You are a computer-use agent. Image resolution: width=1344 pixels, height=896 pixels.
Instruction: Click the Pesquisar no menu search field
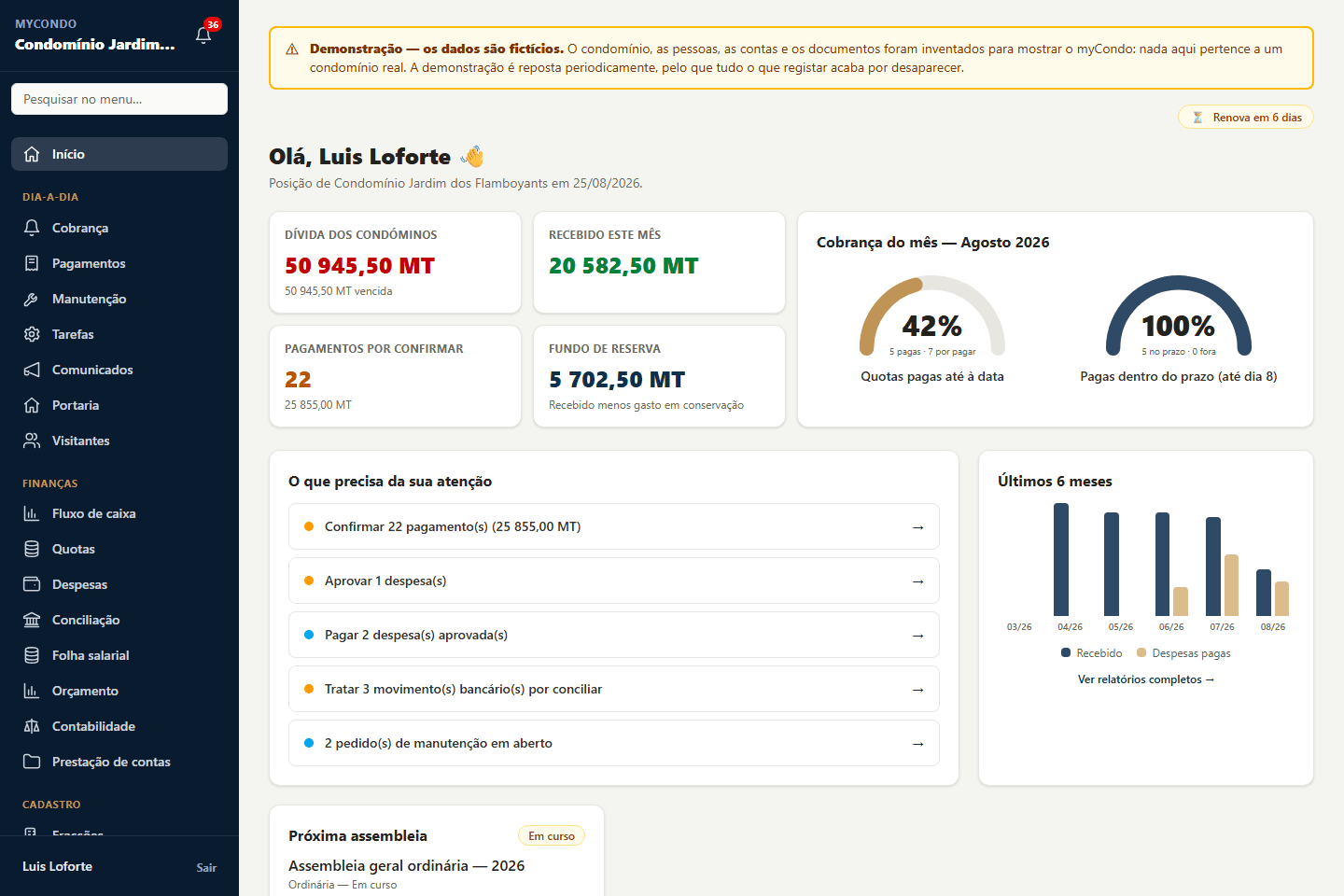click(x=119, y=99)
